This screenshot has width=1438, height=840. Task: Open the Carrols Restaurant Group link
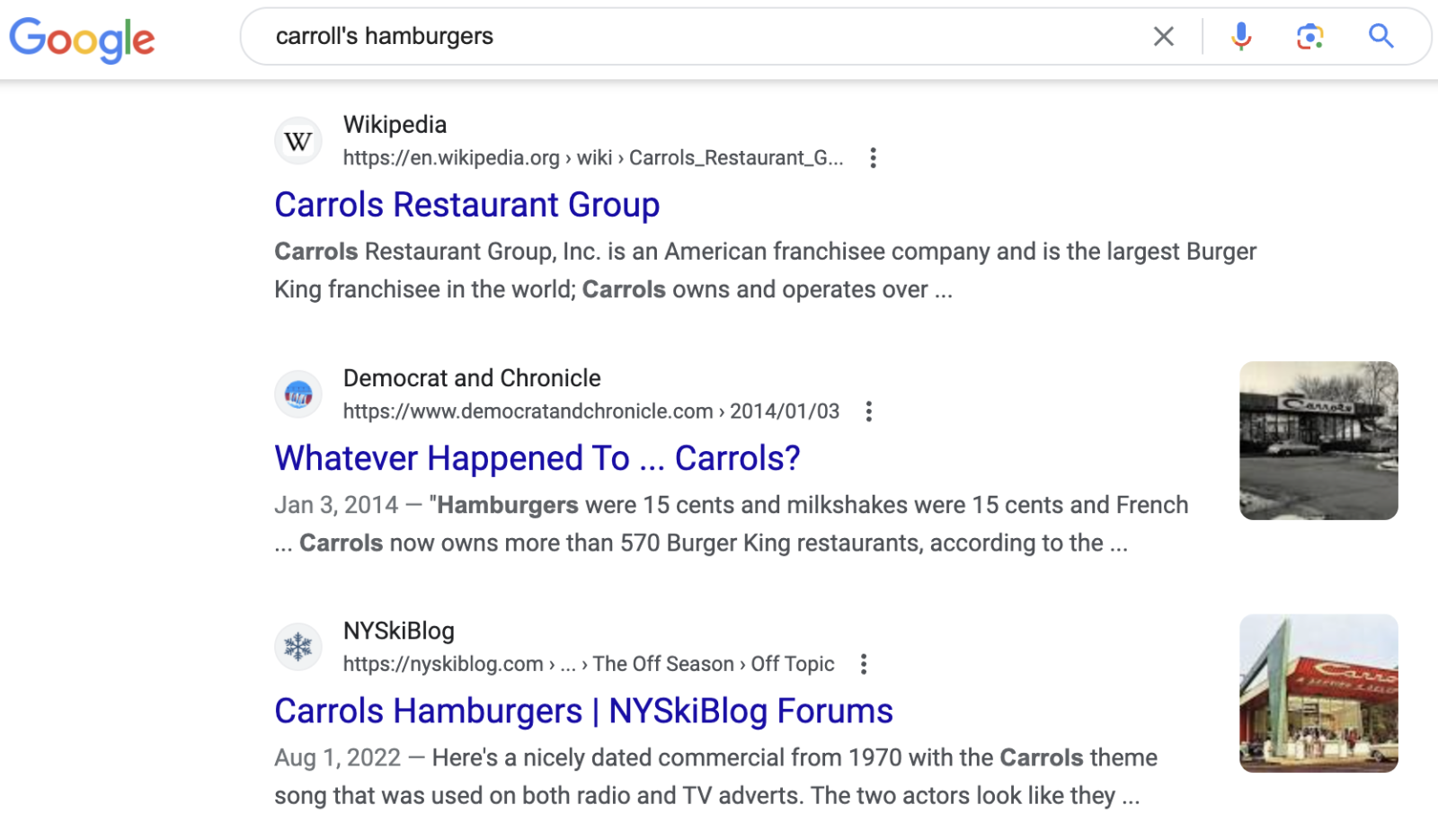point(466,205)
